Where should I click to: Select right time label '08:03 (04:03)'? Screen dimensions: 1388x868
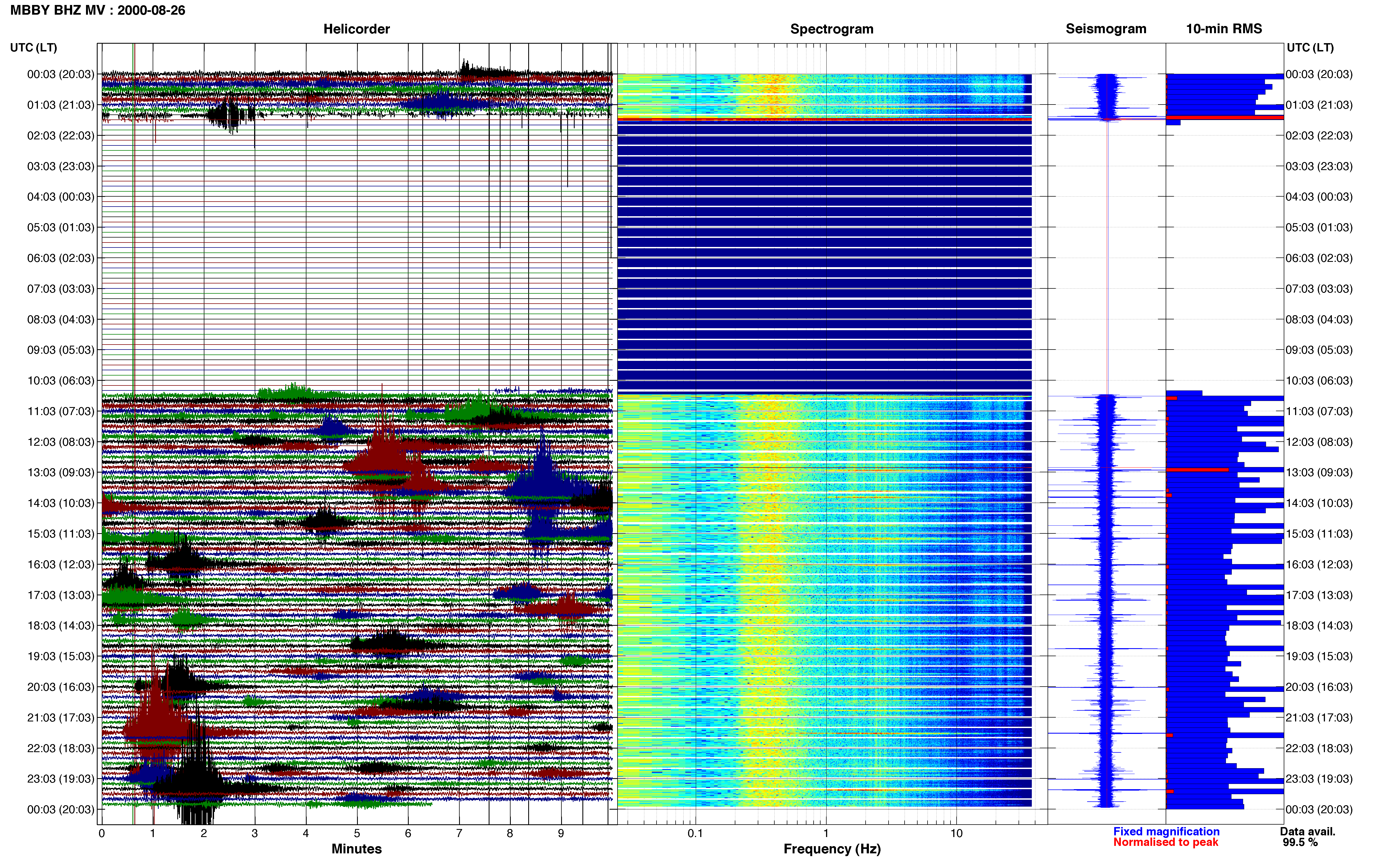1319,319
